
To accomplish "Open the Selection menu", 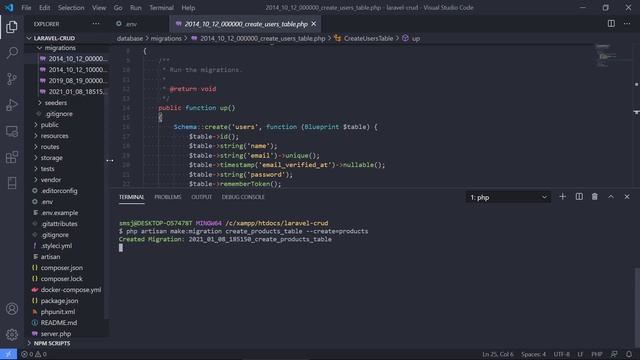I will coord(71,8).
